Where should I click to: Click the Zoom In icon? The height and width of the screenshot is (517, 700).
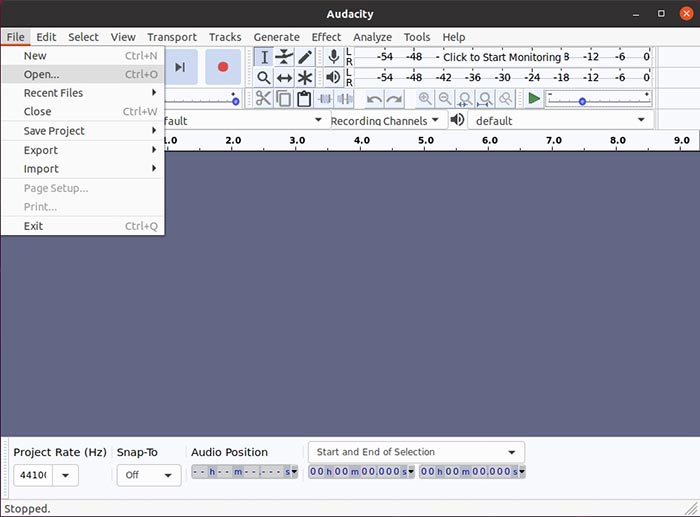[x=425, y=99]
